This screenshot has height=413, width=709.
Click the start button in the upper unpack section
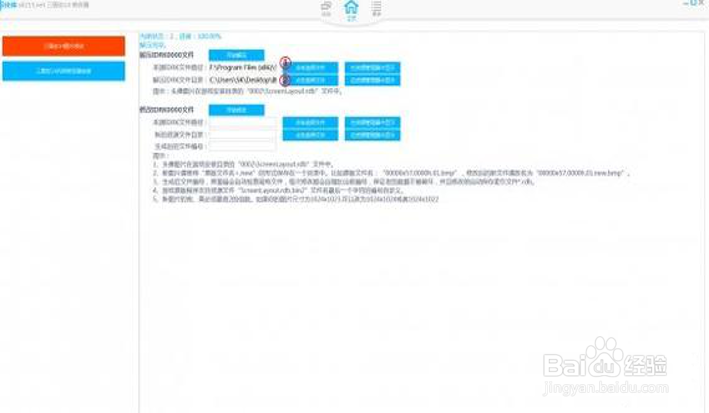point(236,55)
